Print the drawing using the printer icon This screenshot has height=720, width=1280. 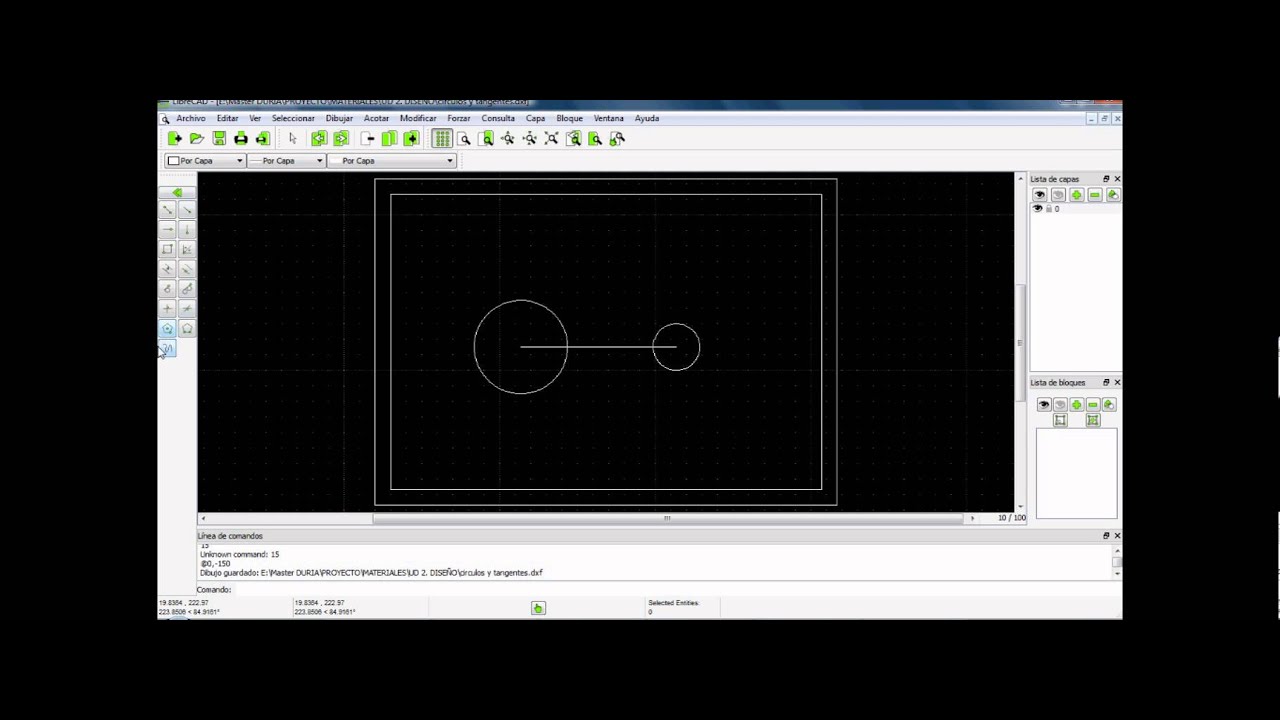click(241, 139)
